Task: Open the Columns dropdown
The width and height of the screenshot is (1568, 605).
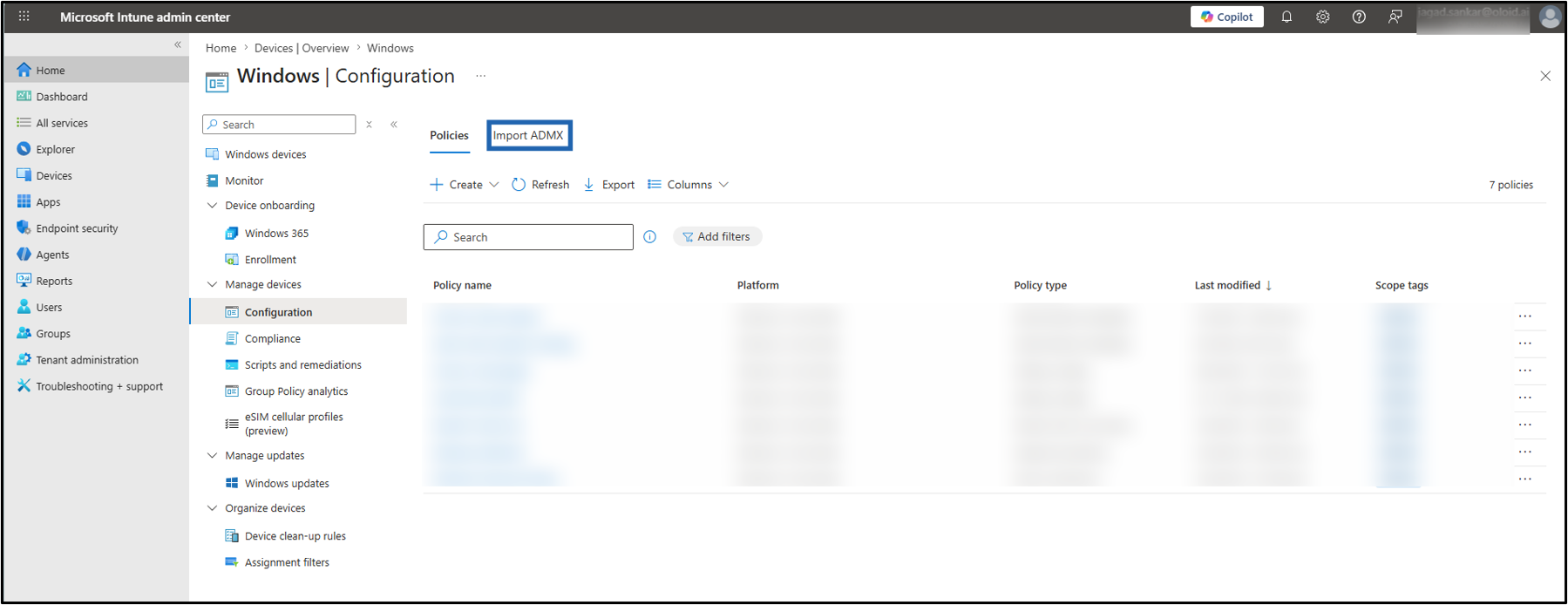Action: coord(688,185)
